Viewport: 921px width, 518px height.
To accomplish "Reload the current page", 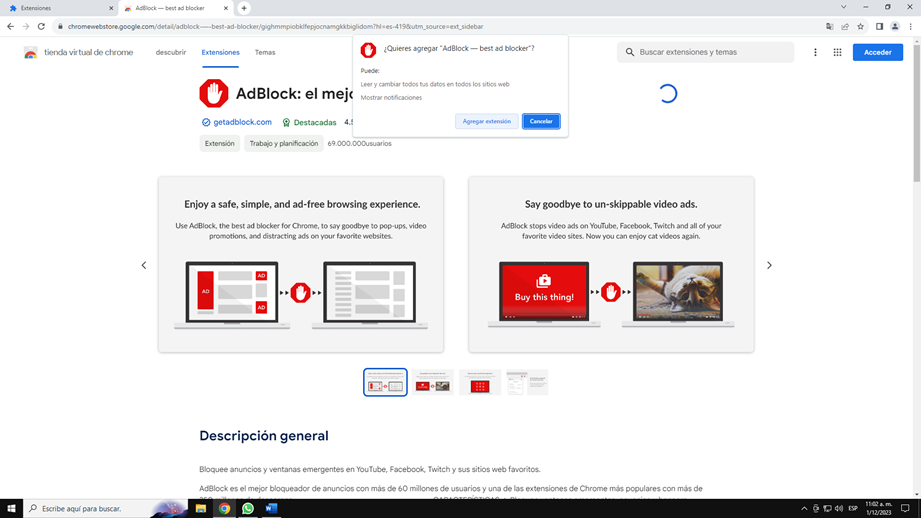I will tap(41, 26).
